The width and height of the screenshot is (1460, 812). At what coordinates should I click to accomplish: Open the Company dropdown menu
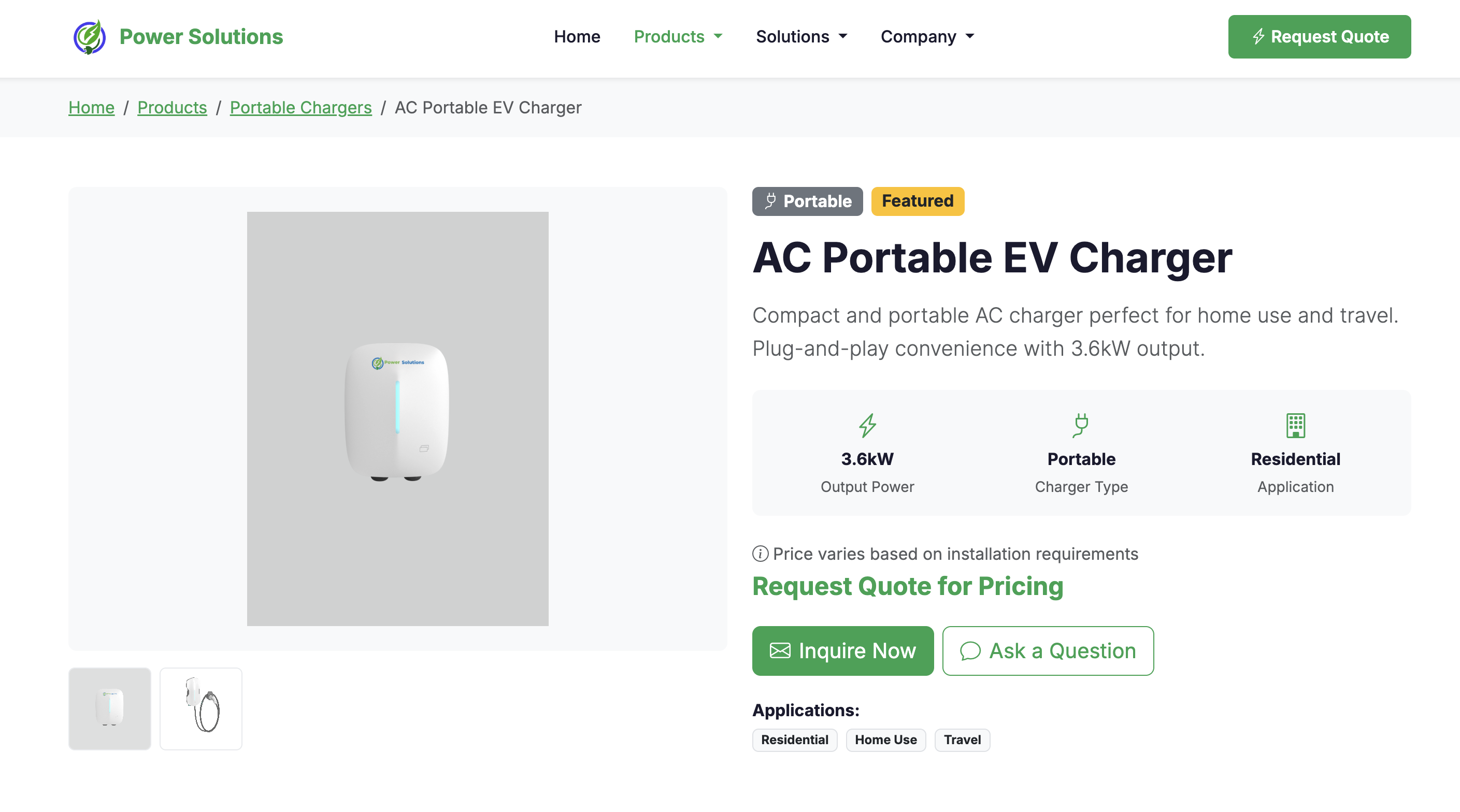pyautogui.click(x=926, y=36)
